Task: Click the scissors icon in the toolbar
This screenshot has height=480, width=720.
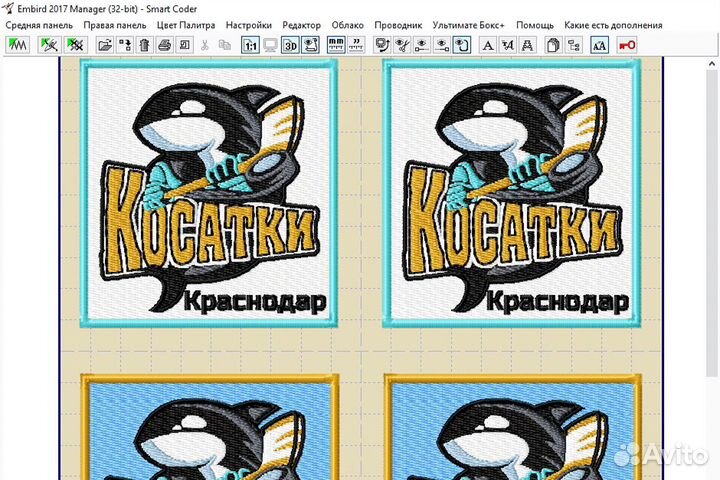Action: pos(205,45)
